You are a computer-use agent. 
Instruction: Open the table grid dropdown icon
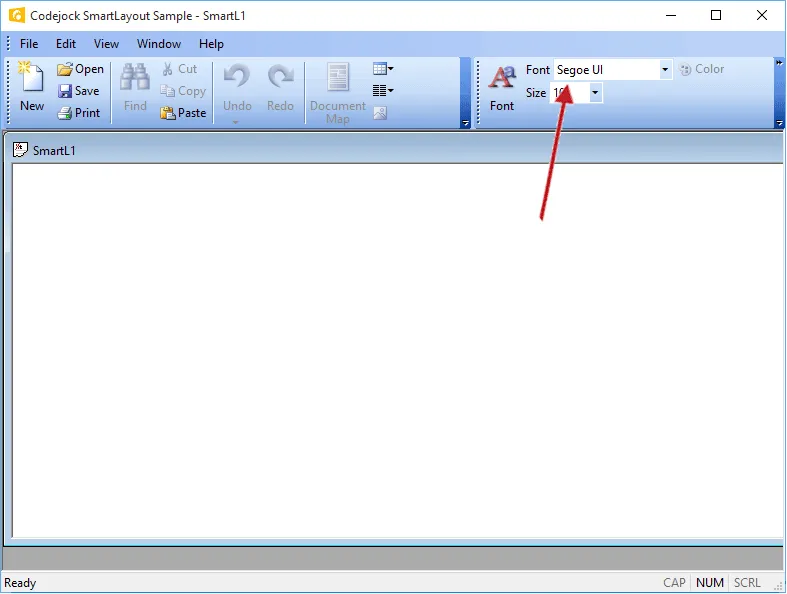[383, 69]
